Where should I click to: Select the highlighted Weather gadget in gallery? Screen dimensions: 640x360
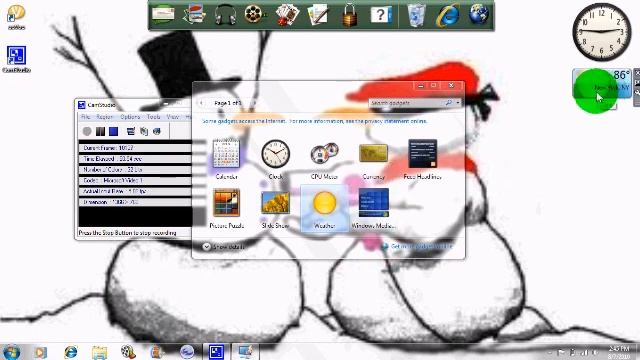click(x=324, y=208)
